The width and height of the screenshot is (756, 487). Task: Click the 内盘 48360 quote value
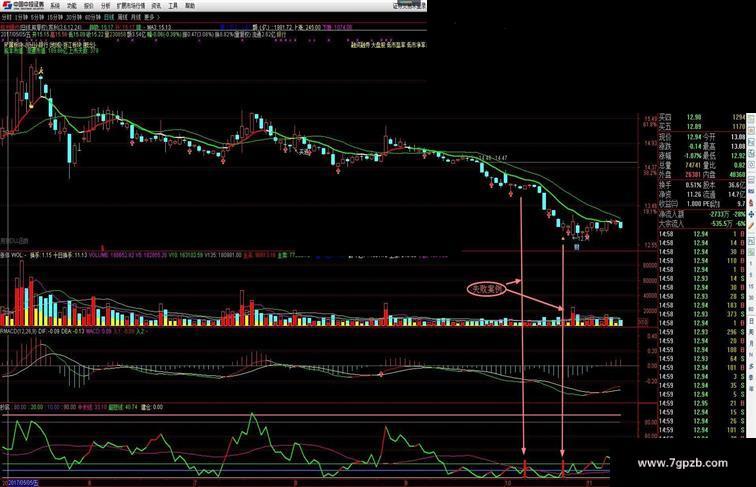click(x=737, y=175)
